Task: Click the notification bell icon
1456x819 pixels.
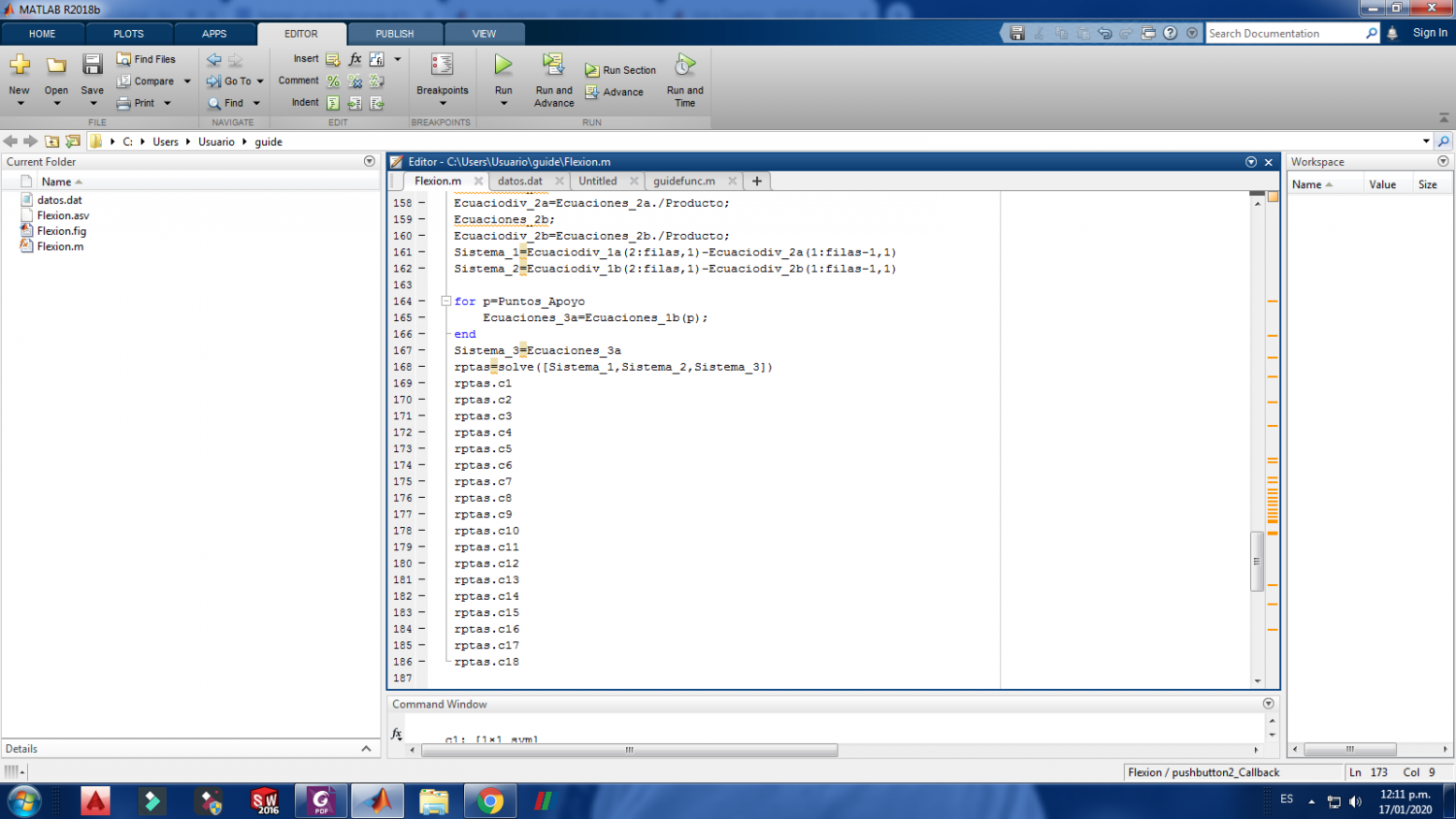Action: 1392,33
